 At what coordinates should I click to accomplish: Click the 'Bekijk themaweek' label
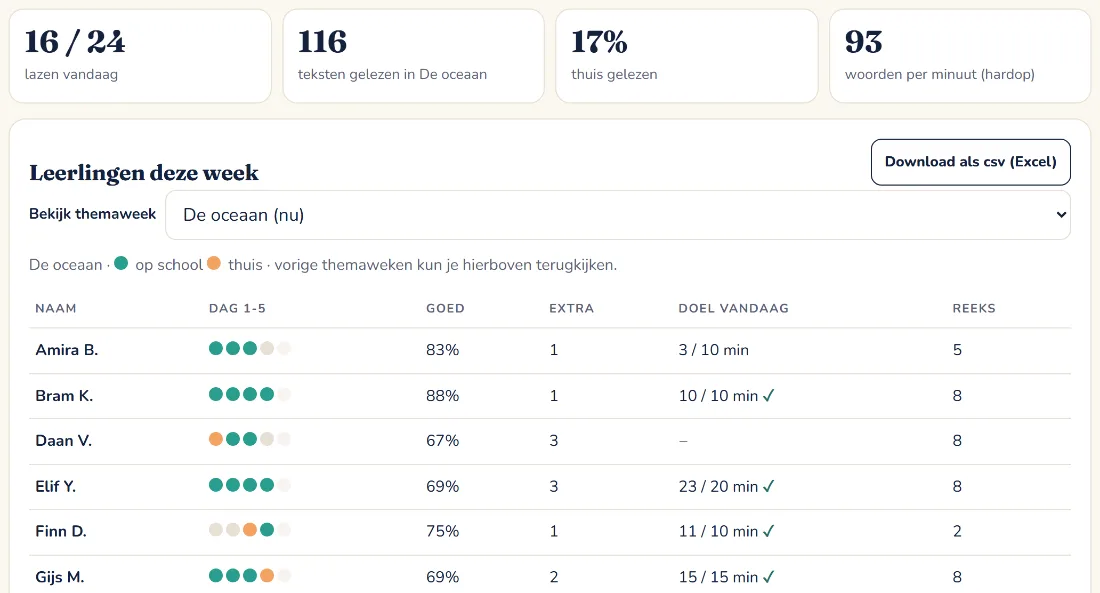point(93,214)
